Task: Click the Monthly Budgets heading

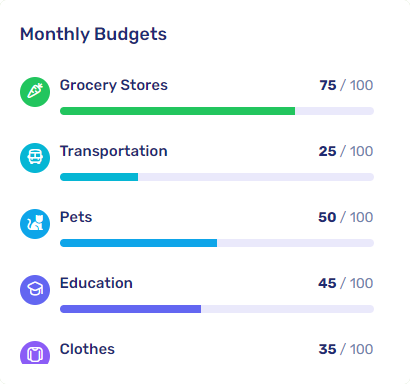Action: pyautogui.click(x=93, y=35)
